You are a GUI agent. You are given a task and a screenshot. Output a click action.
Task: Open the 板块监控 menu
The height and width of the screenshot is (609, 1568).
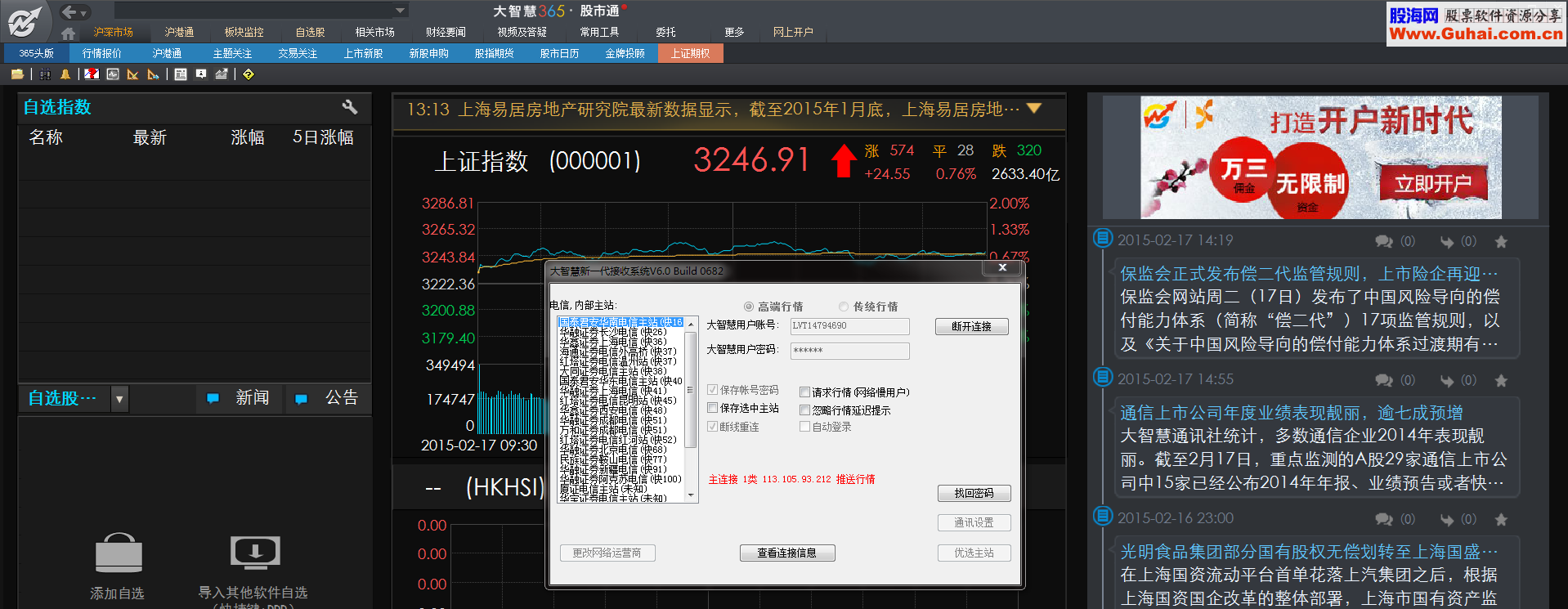244,32
